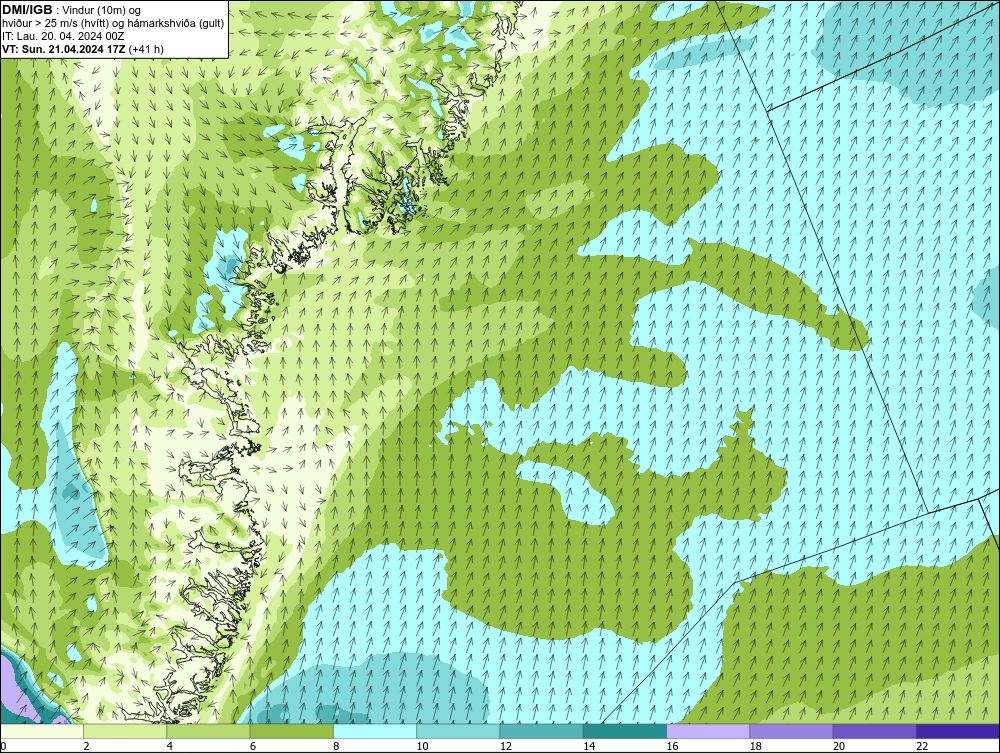
Task: Click the legend scale value '14'
Action: click(x=588, y=746)
